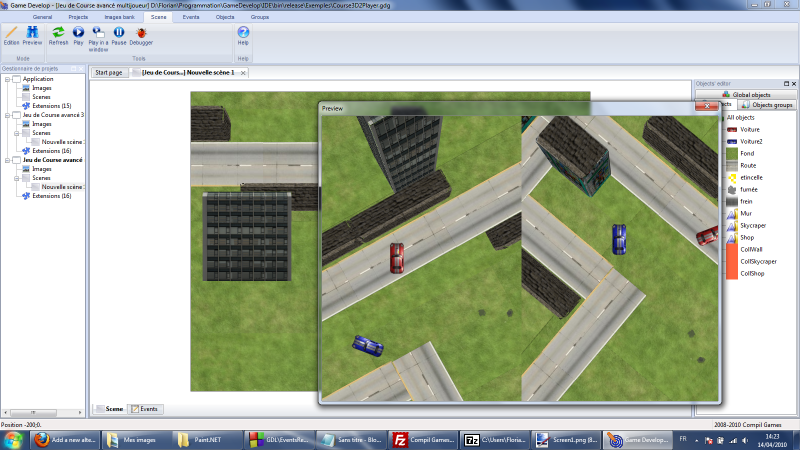Pause the scene preview

[x=119, y=36]
